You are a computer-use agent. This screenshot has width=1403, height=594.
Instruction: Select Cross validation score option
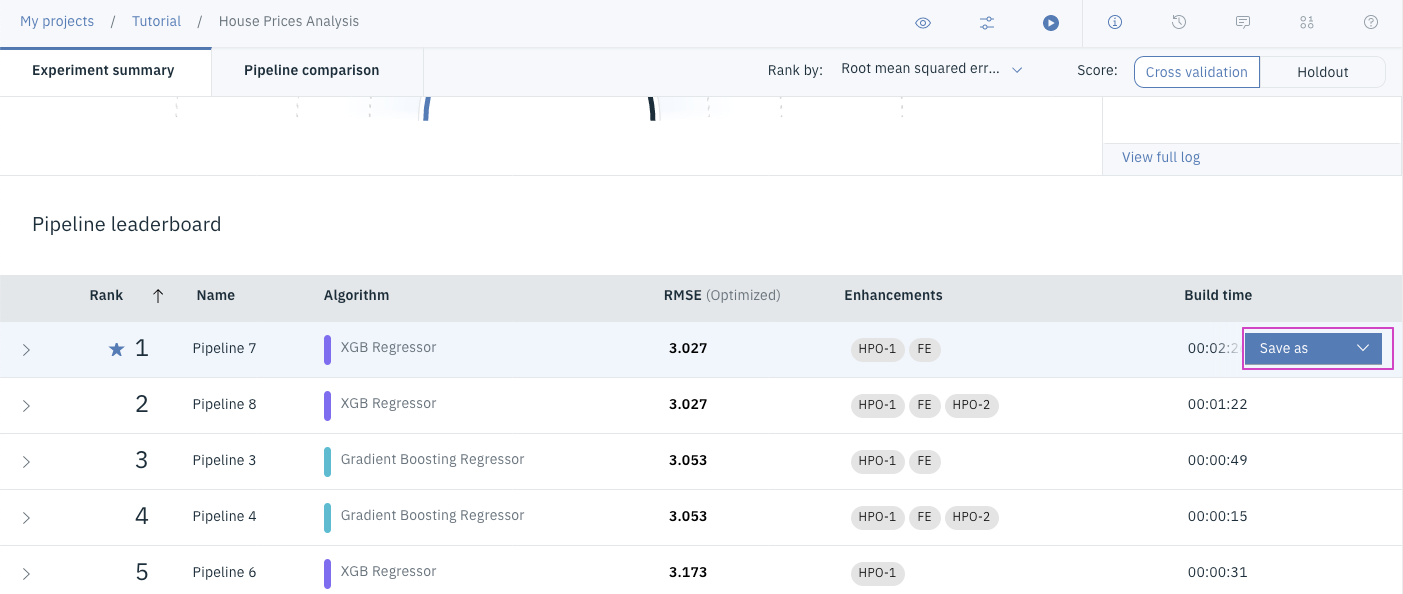pos(1196,72)
